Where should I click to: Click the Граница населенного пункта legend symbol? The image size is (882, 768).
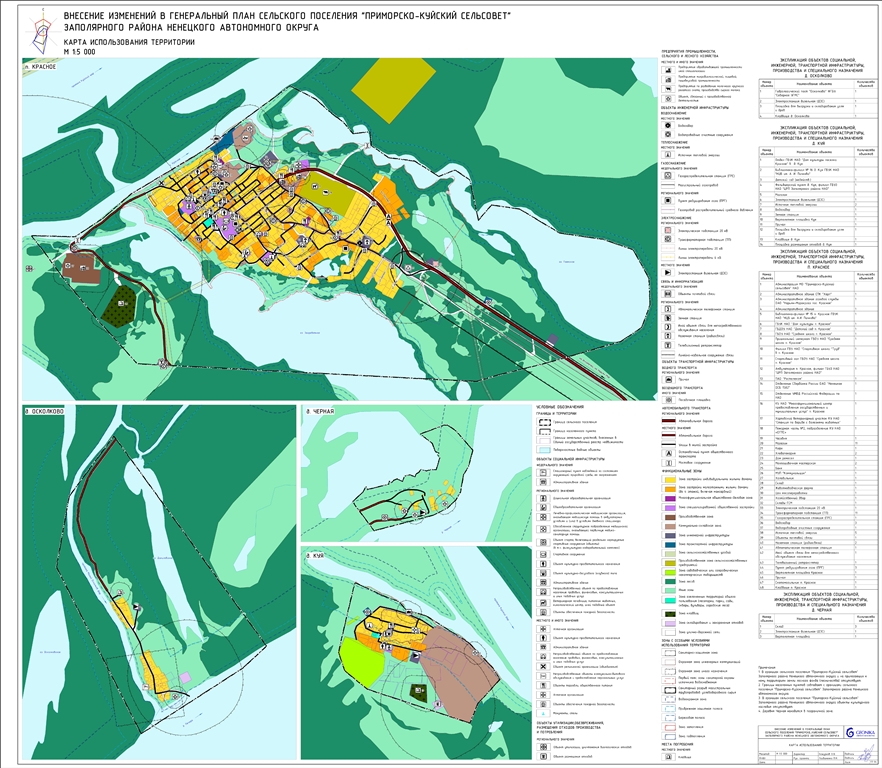pyautogui.click(x=543, y=432)
